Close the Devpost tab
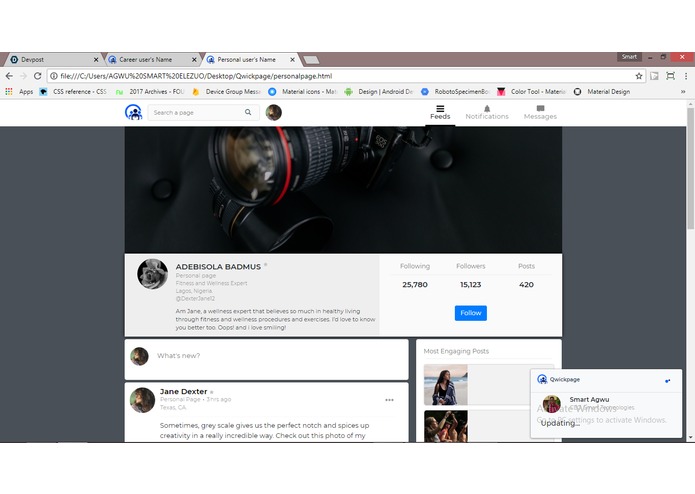The width and height of the screenshot is (695, 494). pos(96,59)
